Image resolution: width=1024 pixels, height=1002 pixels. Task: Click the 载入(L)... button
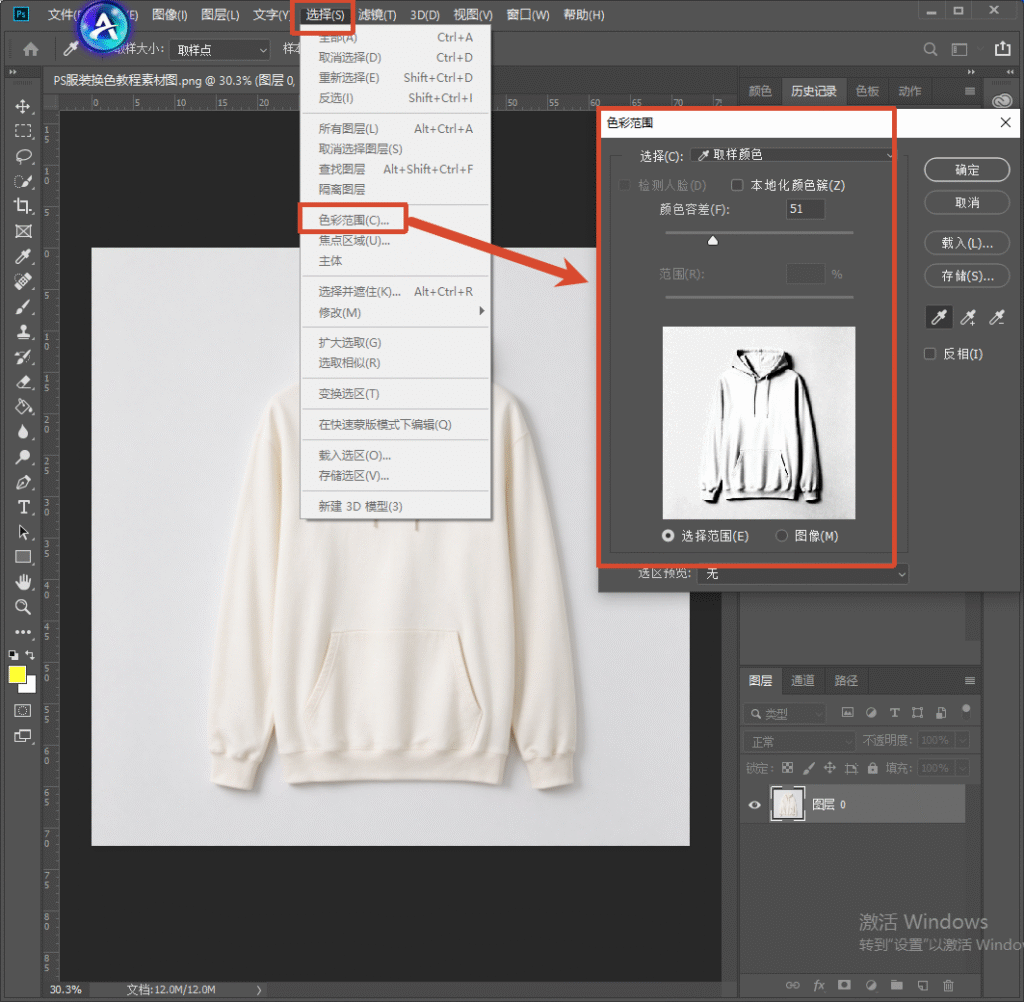pos(967,243)
